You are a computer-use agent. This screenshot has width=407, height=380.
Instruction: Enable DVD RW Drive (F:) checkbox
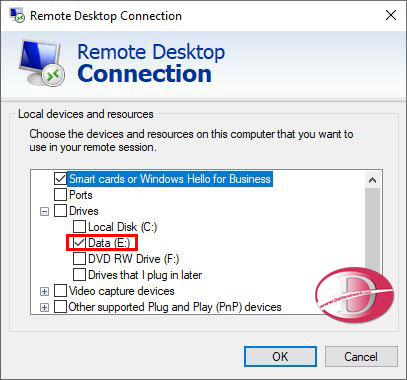tap(79, 259)
